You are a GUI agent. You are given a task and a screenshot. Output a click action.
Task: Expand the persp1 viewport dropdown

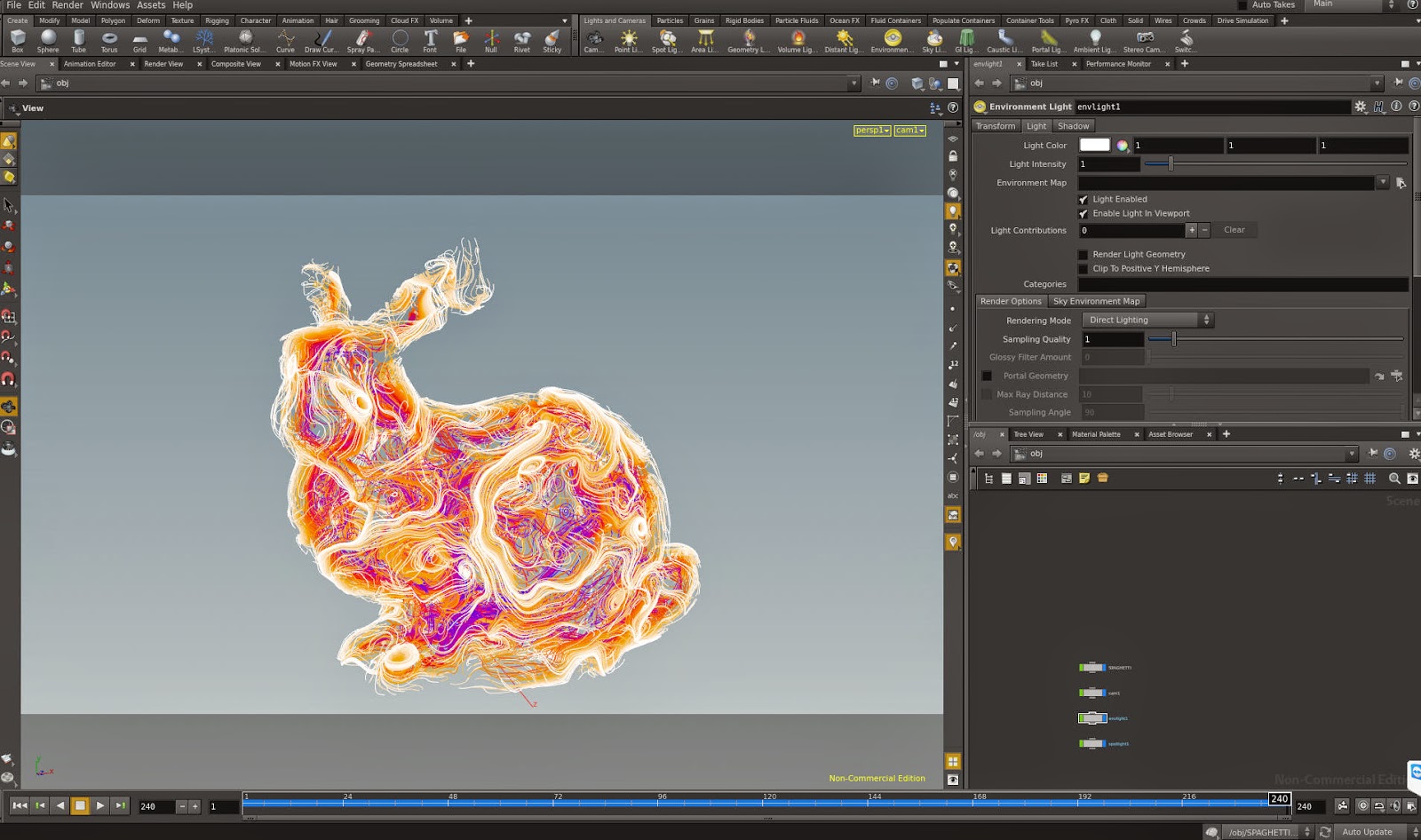(x=871, y=131)
